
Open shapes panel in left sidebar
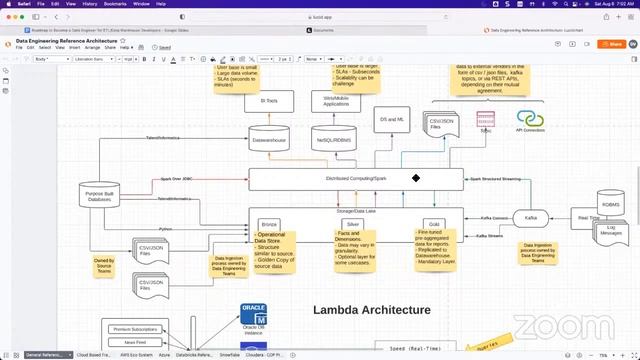pos(6,71)
